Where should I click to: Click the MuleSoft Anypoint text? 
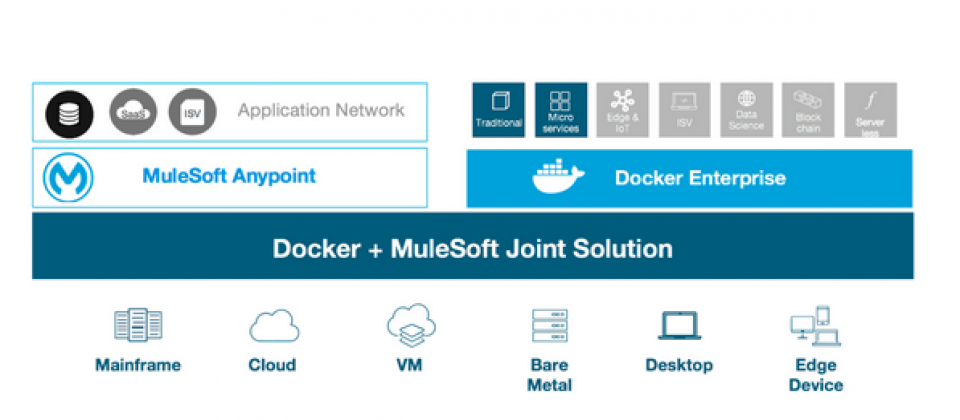tap(229, 176)
